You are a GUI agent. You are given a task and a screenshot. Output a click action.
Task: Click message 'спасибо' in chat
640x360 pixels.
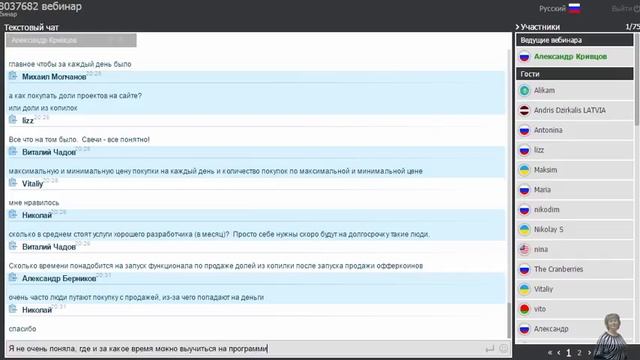(x=22, y=329)
